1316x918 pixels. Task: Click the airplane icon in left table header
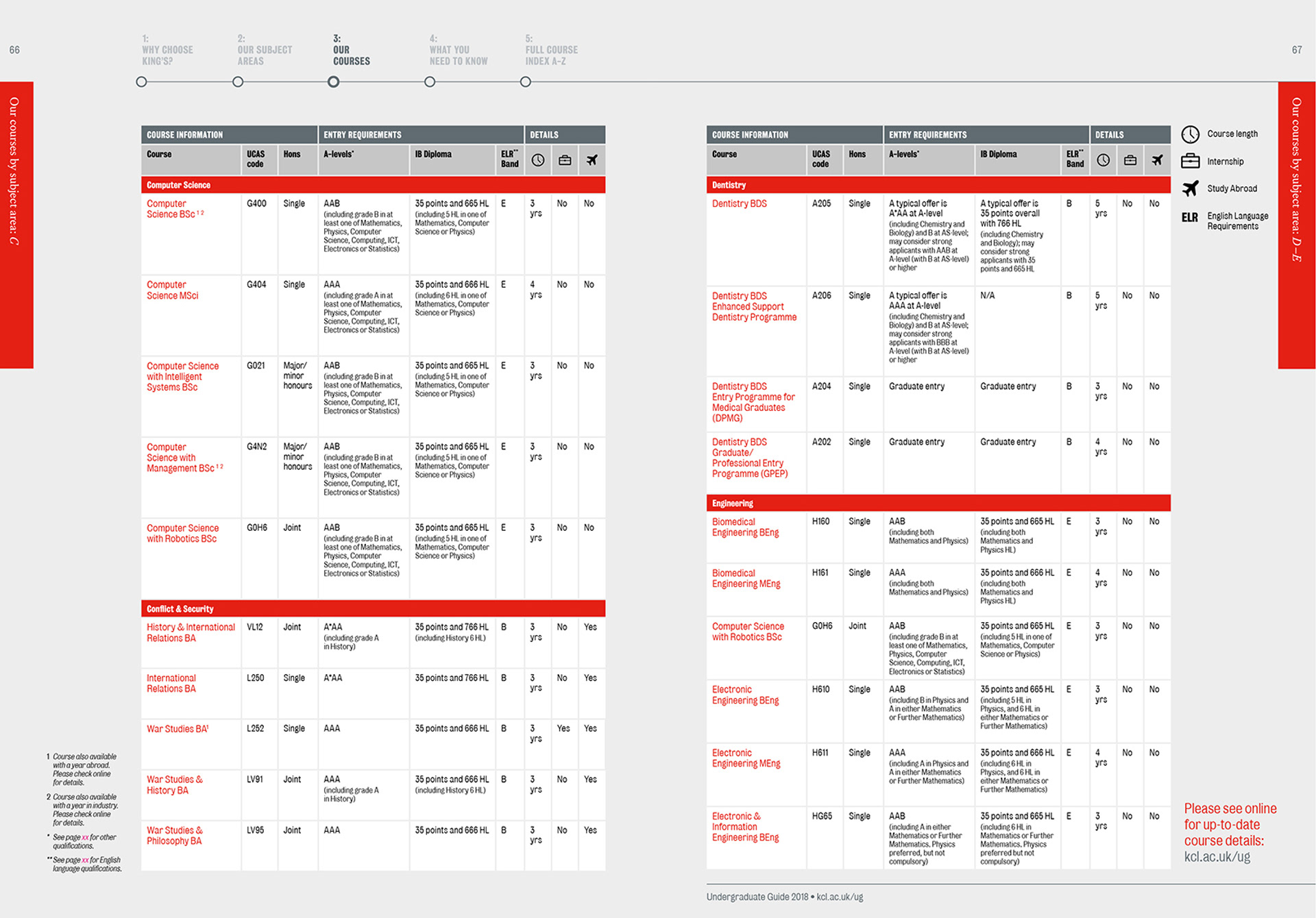click(x=592, y=160)
